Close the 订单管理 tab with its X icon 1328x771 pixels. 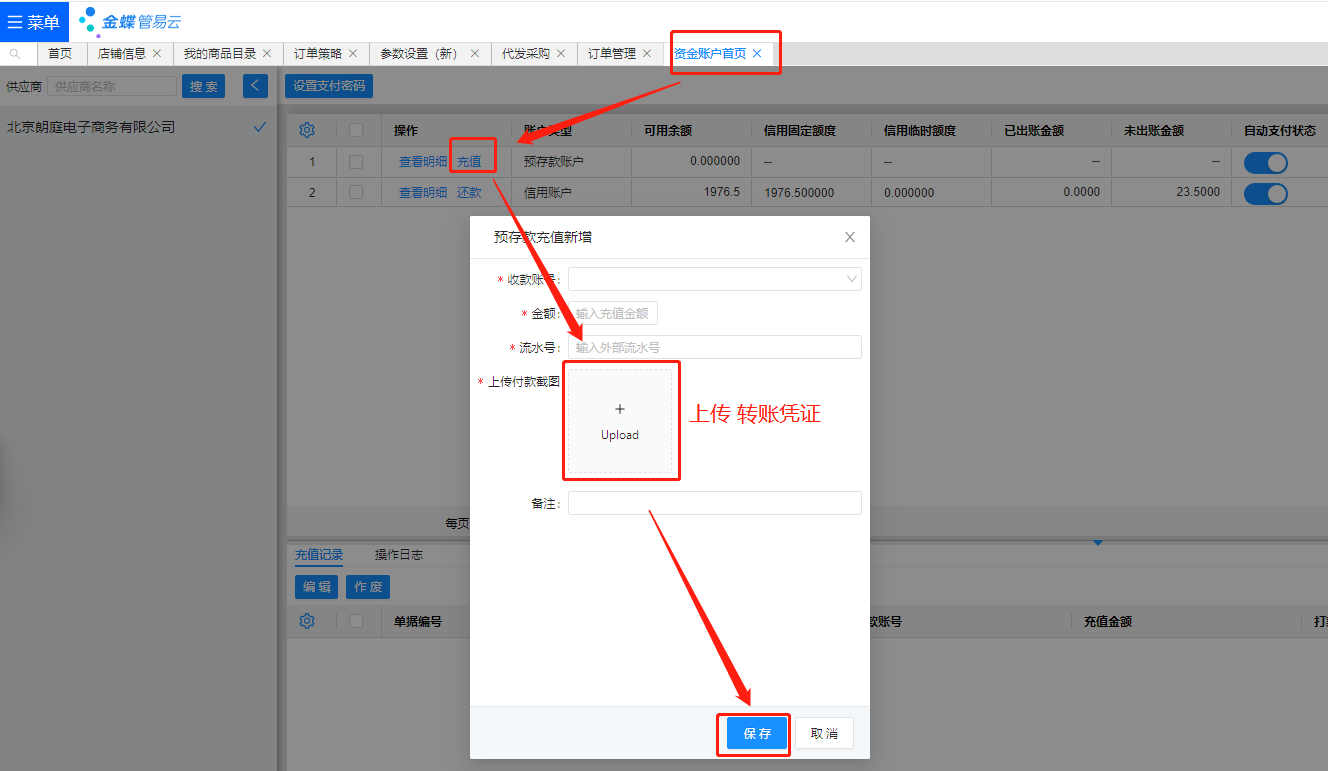pos(647,54)
